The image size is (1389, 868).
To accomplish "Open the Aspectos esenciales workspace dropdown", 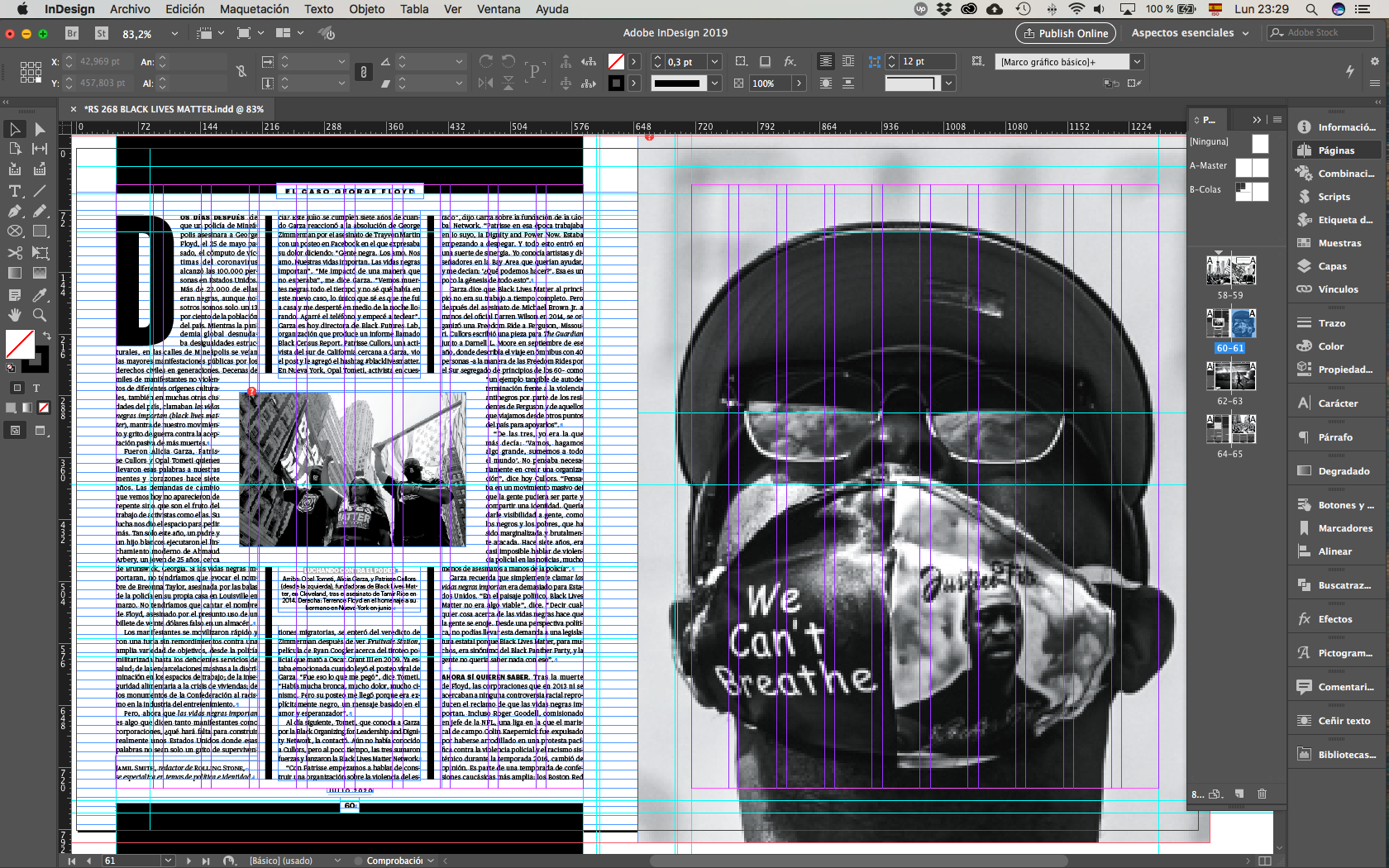I will pos(1190,33).
